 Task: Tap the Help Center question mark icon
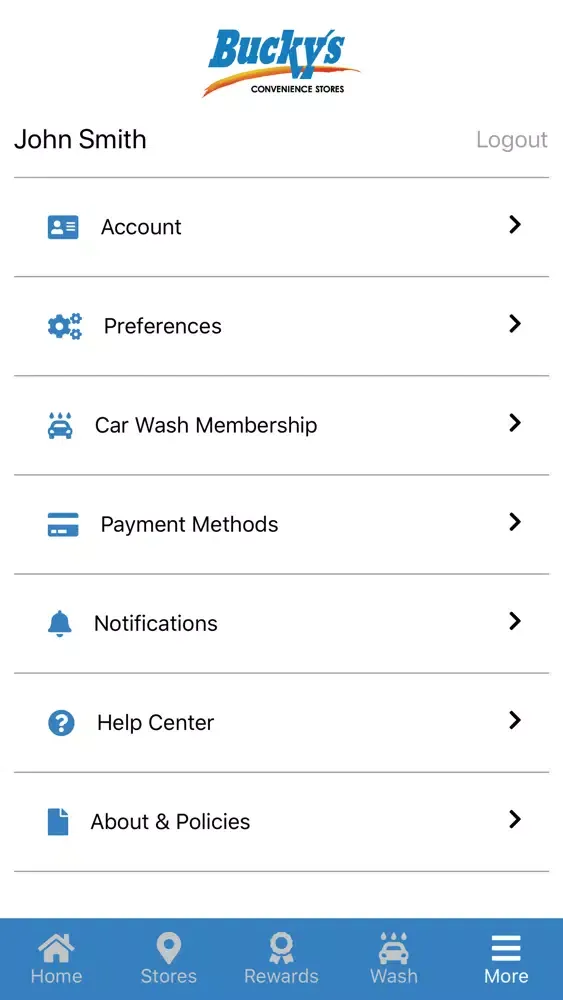[x=61, y=723]
